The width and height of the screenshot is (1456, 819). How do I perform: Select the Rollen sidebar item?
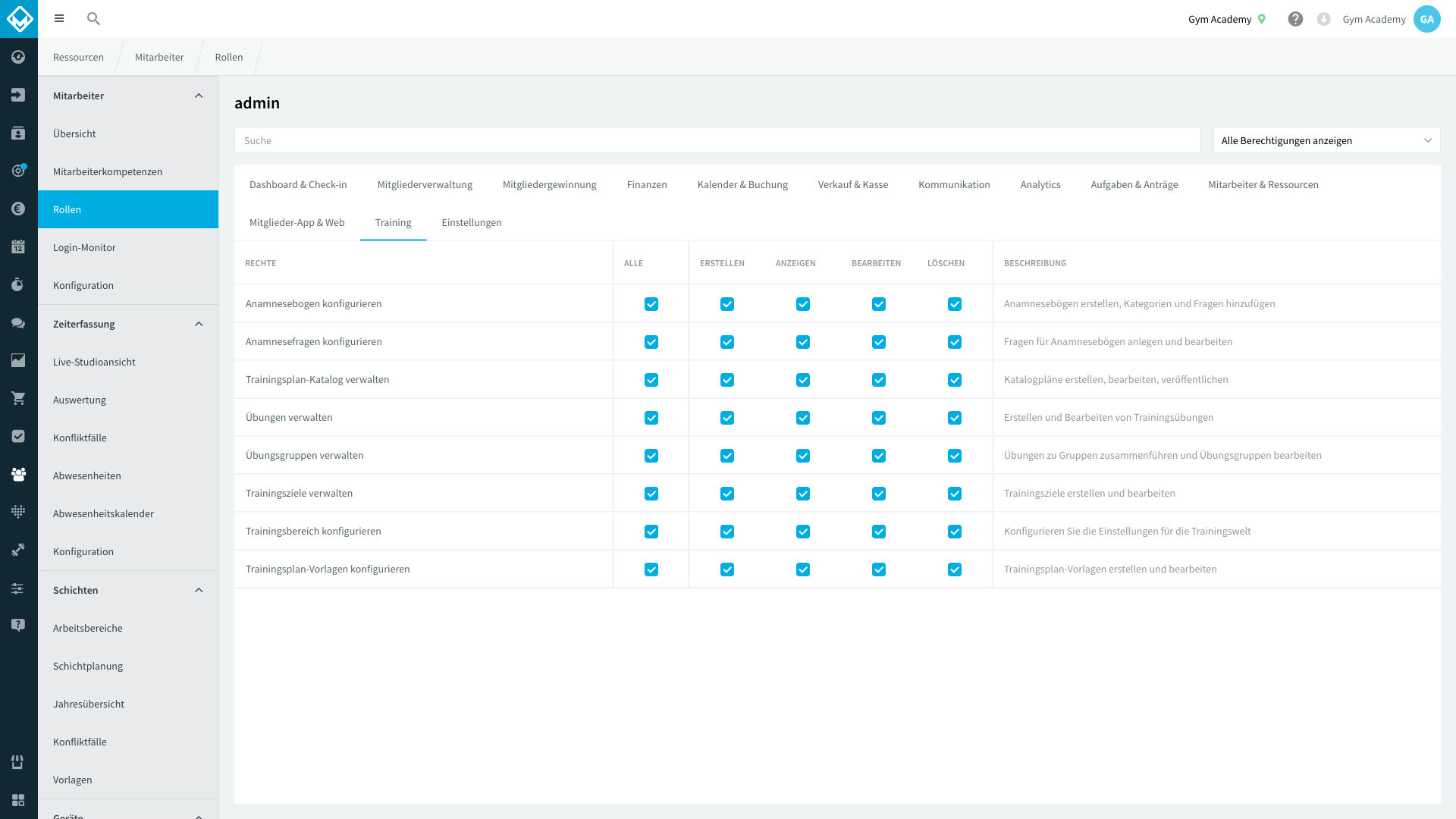pos(128,209)
